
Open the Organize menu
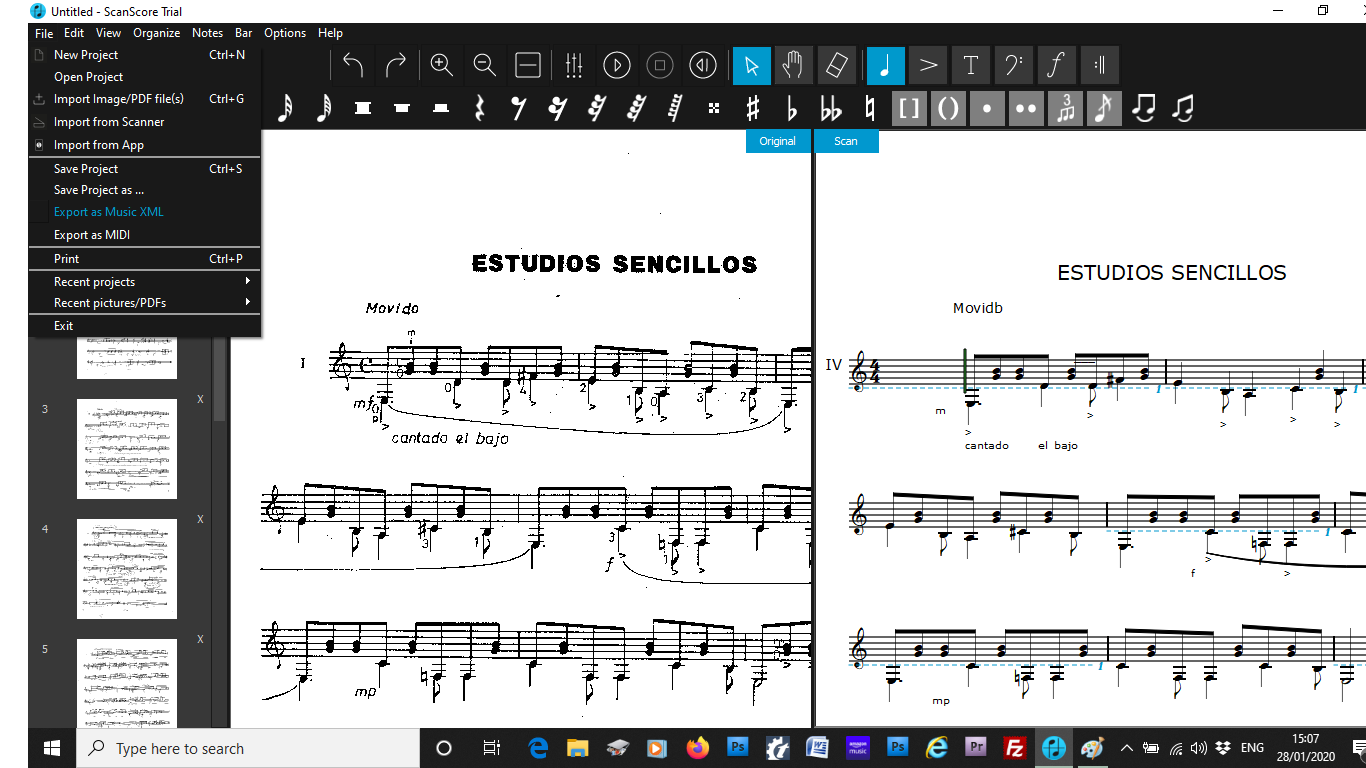coord(157,33)
